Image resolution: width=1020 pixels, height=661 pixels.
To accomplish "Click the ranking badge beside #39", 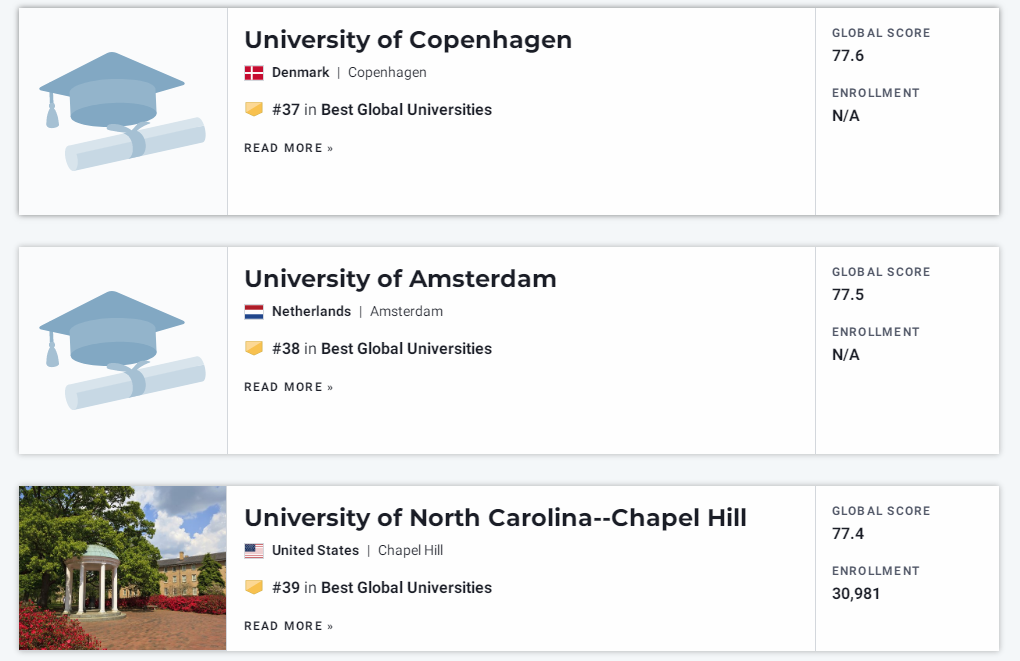I will [254, 587].
